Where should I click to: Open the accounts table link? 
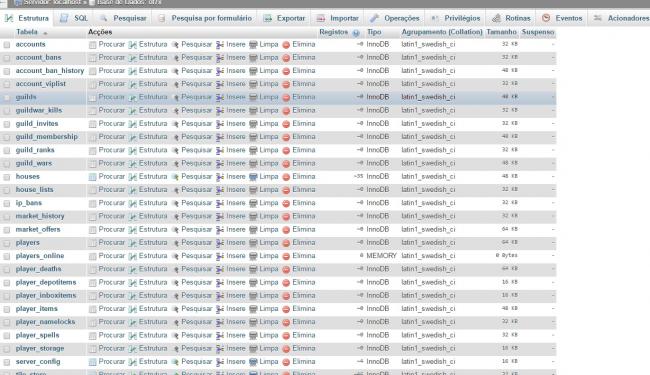pyautogui.click(x=30, y=44)
